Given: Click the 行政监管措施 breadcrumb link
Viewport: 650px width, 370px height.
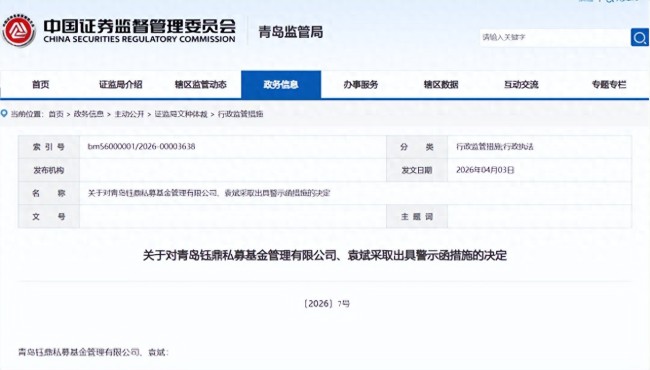Looking at the screenshot, I should tap(240, 114).
